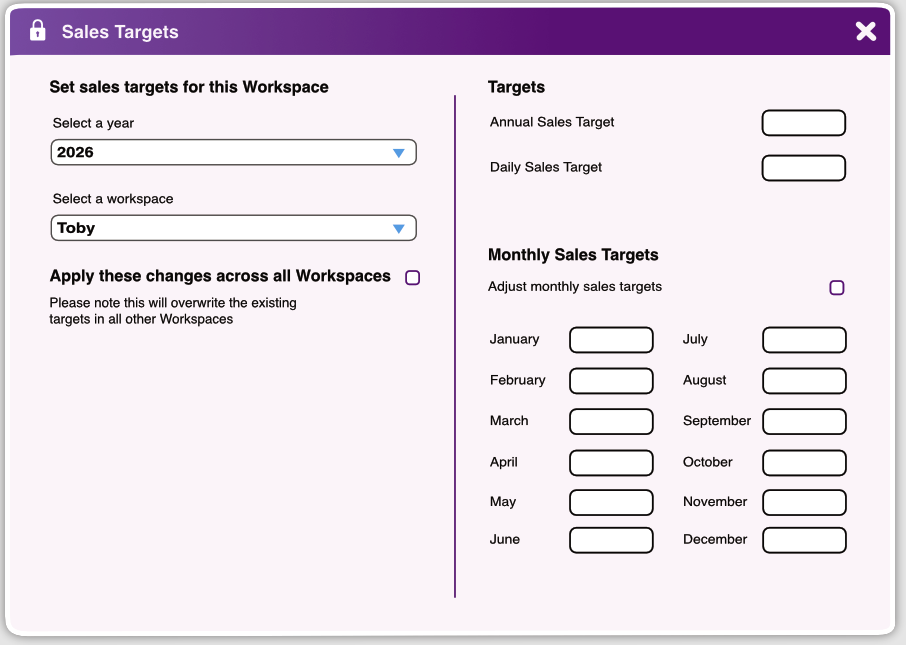Click the February target input box
The image size is (906, 645).
(611, 381)
